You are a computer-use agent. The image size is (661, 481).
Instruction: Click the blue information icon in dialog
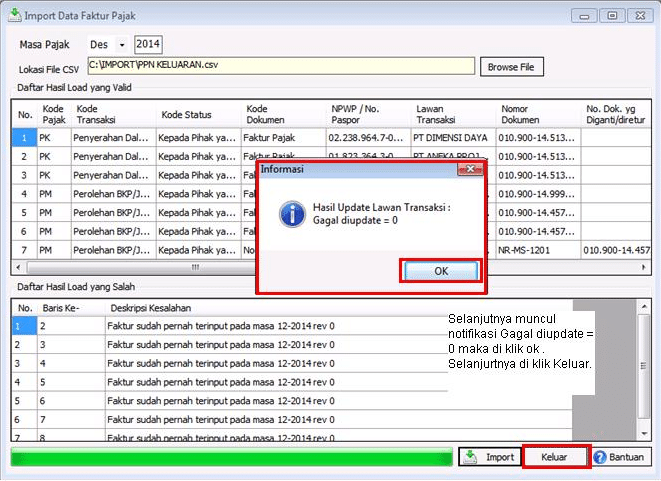click(x=291, y=212)
